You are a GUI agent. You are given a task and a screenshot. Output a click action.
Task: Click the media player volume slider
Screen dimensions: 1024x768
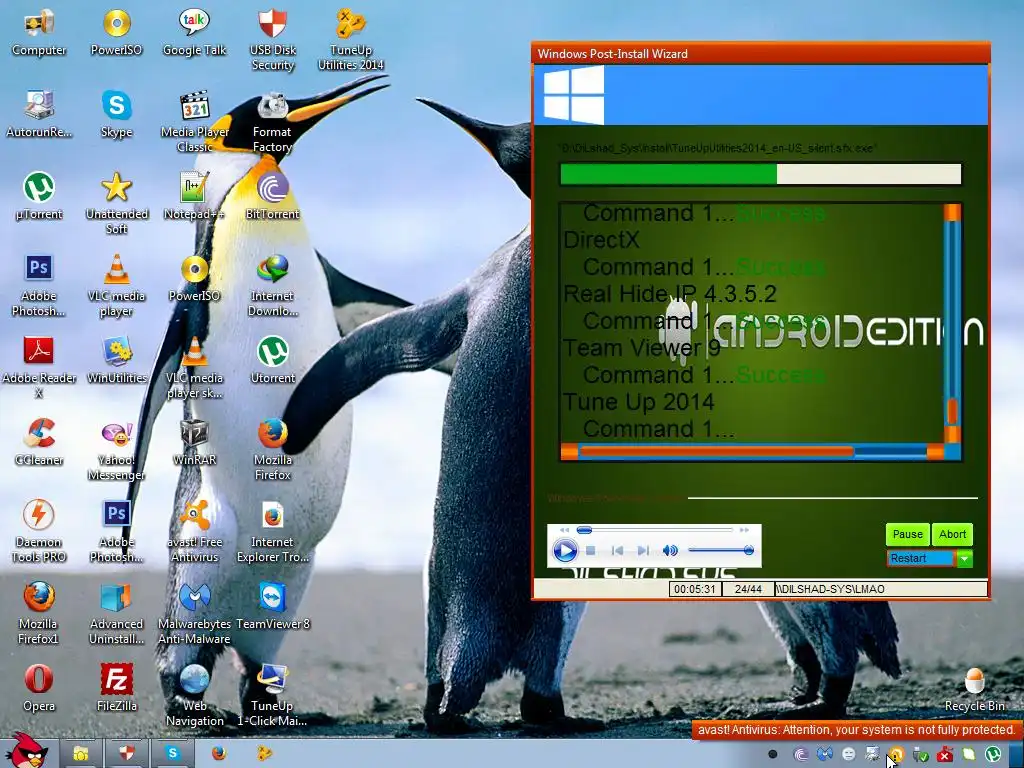pyautogui.click(x=721, y=551)
